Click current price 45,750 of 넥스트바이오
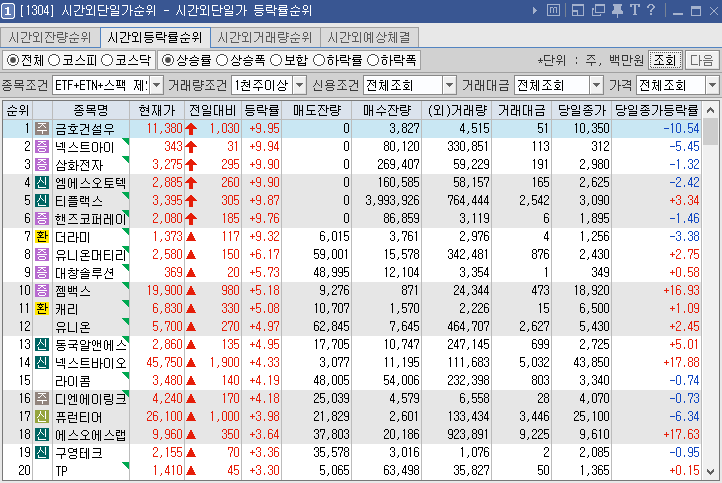The height and width of the screenshot is (483, 722). (164, 362)
